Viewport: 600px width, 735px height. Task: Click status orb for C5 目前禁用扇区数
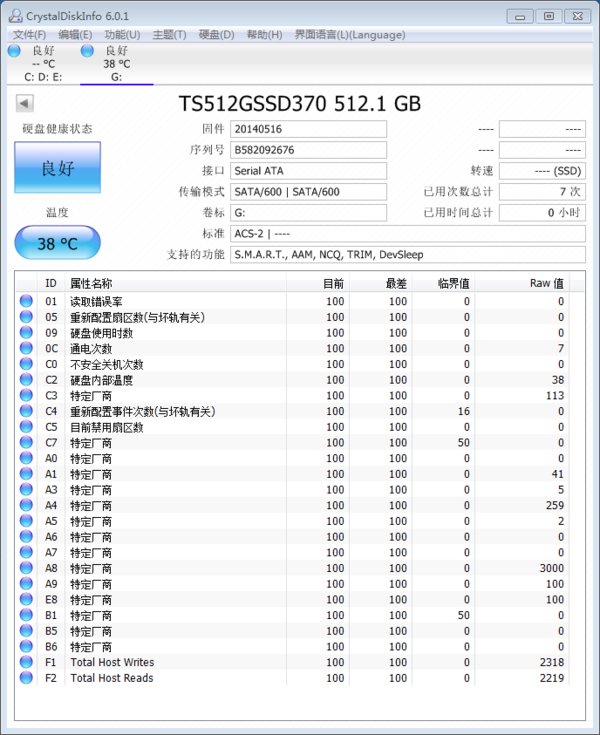[x=26, y=427]
